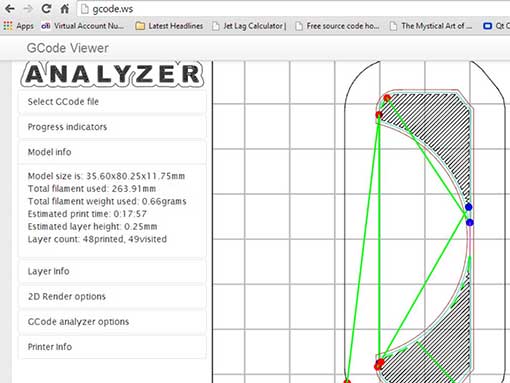The width and height of the screenshot is (510, 383).
Task: Expand the Select GCode file section
Action: coord(112,102)
